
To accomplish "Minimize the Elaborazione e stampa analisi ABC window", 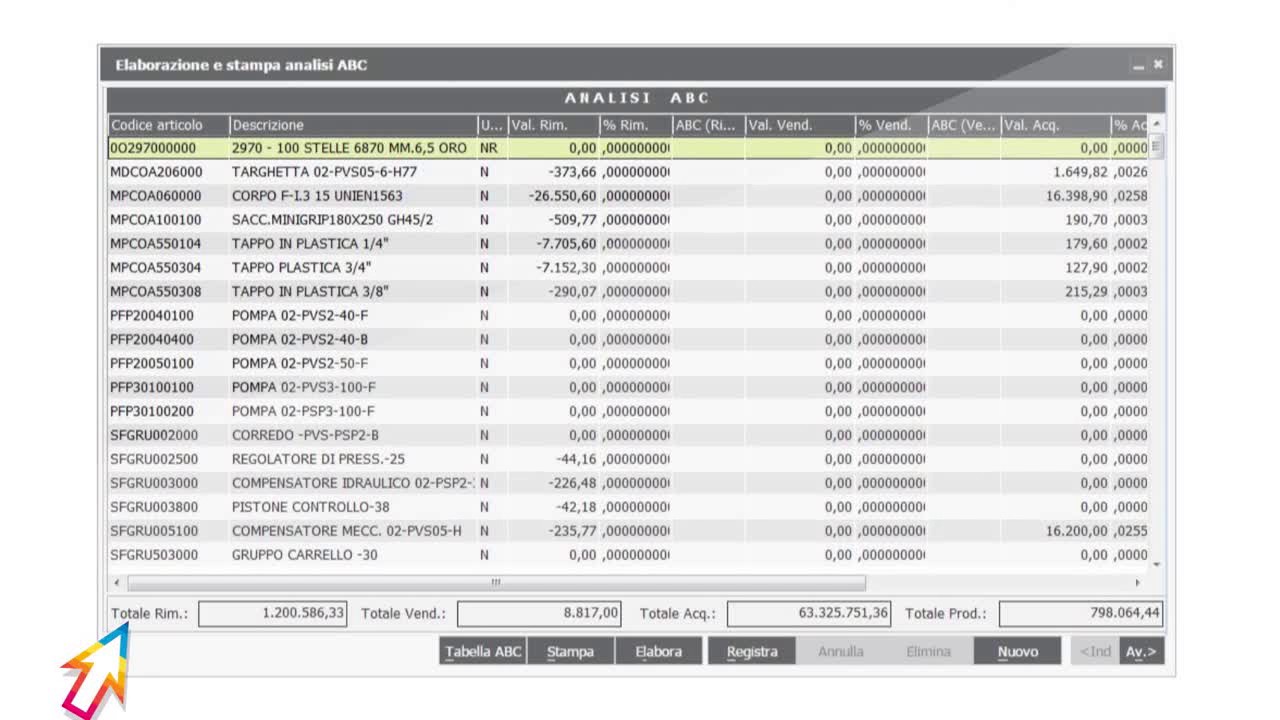I will click(1138, 65).
